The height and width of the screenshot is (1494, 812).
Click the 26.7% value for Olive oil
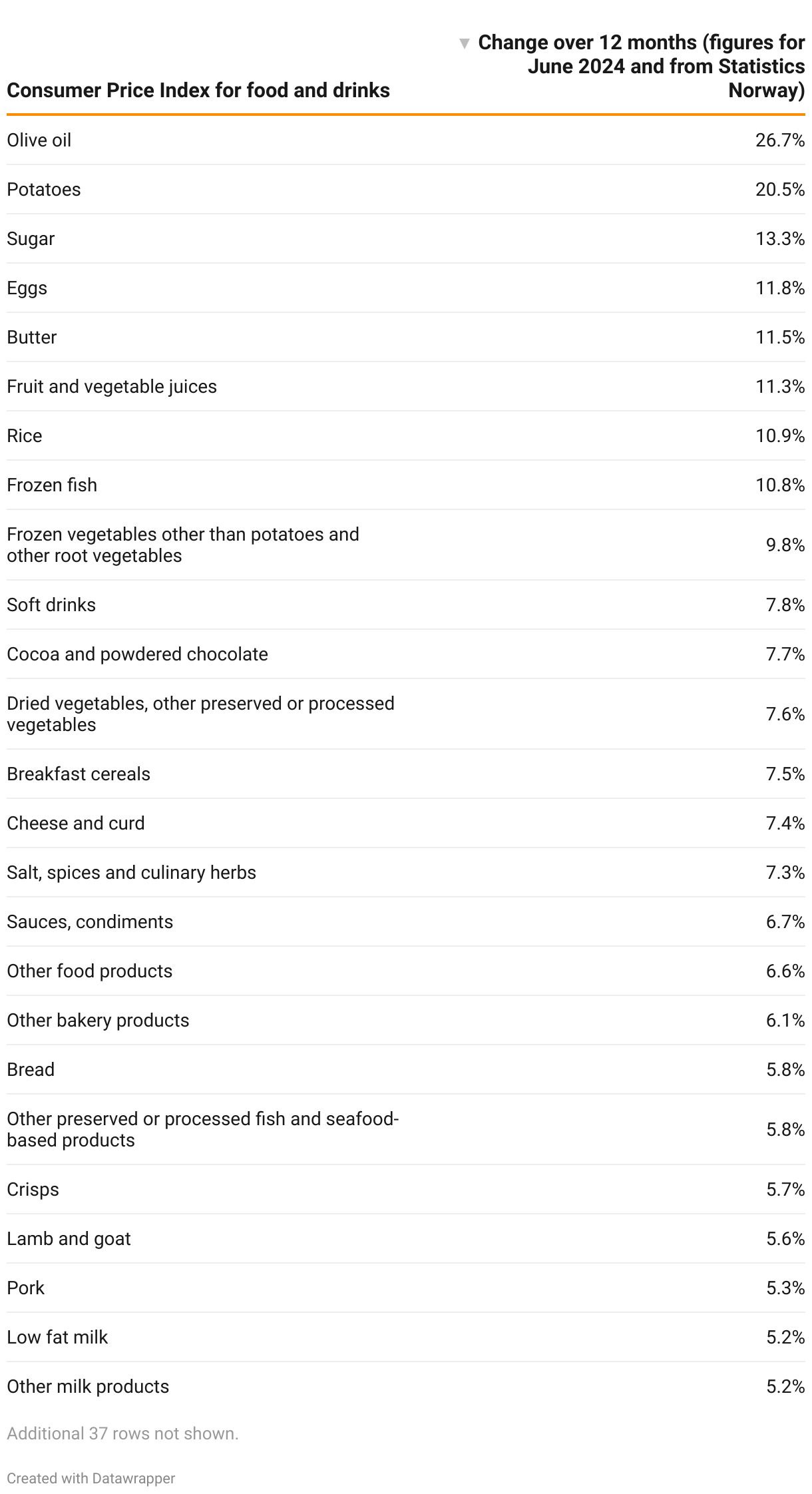pyautogui.click(x=779, y=140)
